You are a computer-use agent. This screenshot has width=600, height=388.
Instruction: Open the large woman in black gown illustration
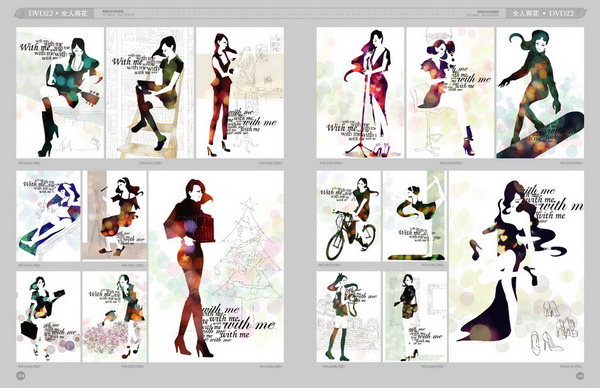pos(517,266)
